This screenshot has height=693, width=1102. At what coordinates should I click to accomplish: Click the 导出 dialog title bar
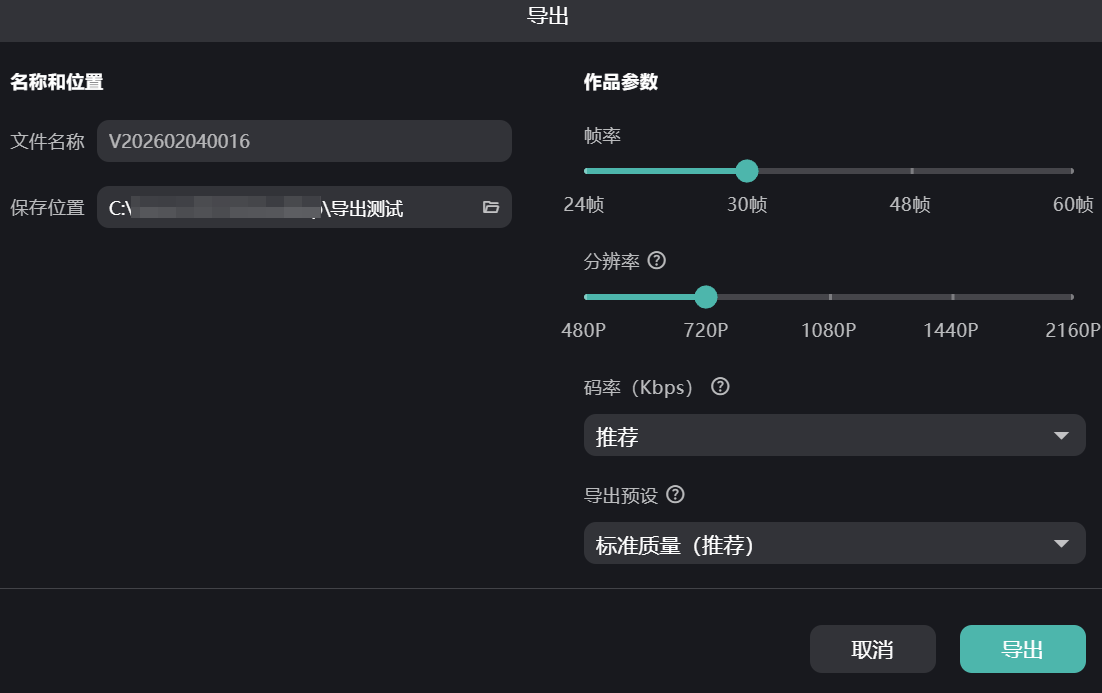pos(548,16)
